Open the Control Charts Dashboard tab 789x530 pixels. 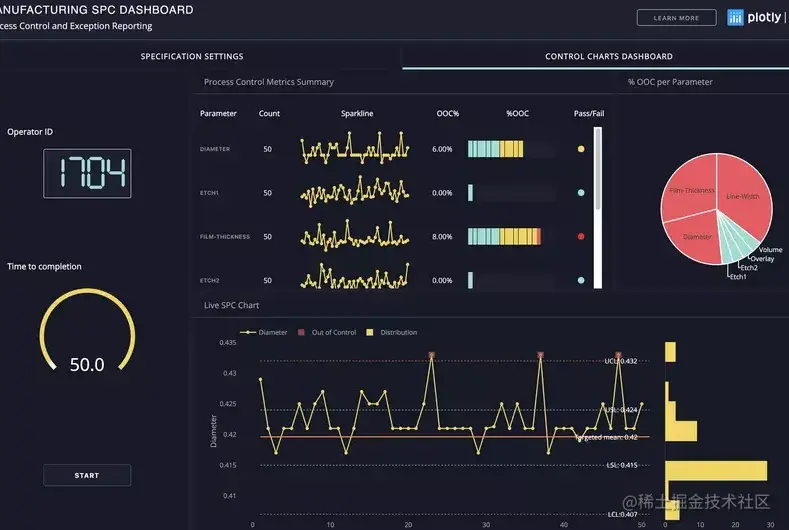click(x=609, y=56)
